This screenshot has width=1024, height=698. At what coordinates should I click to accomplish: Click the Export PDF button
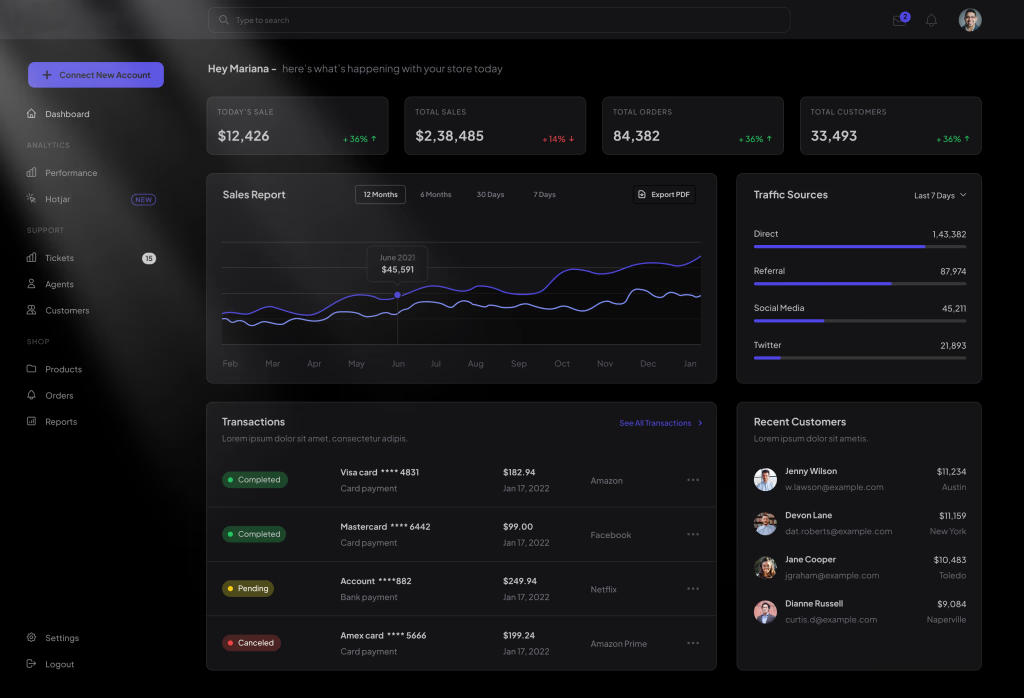coord(664,194)
